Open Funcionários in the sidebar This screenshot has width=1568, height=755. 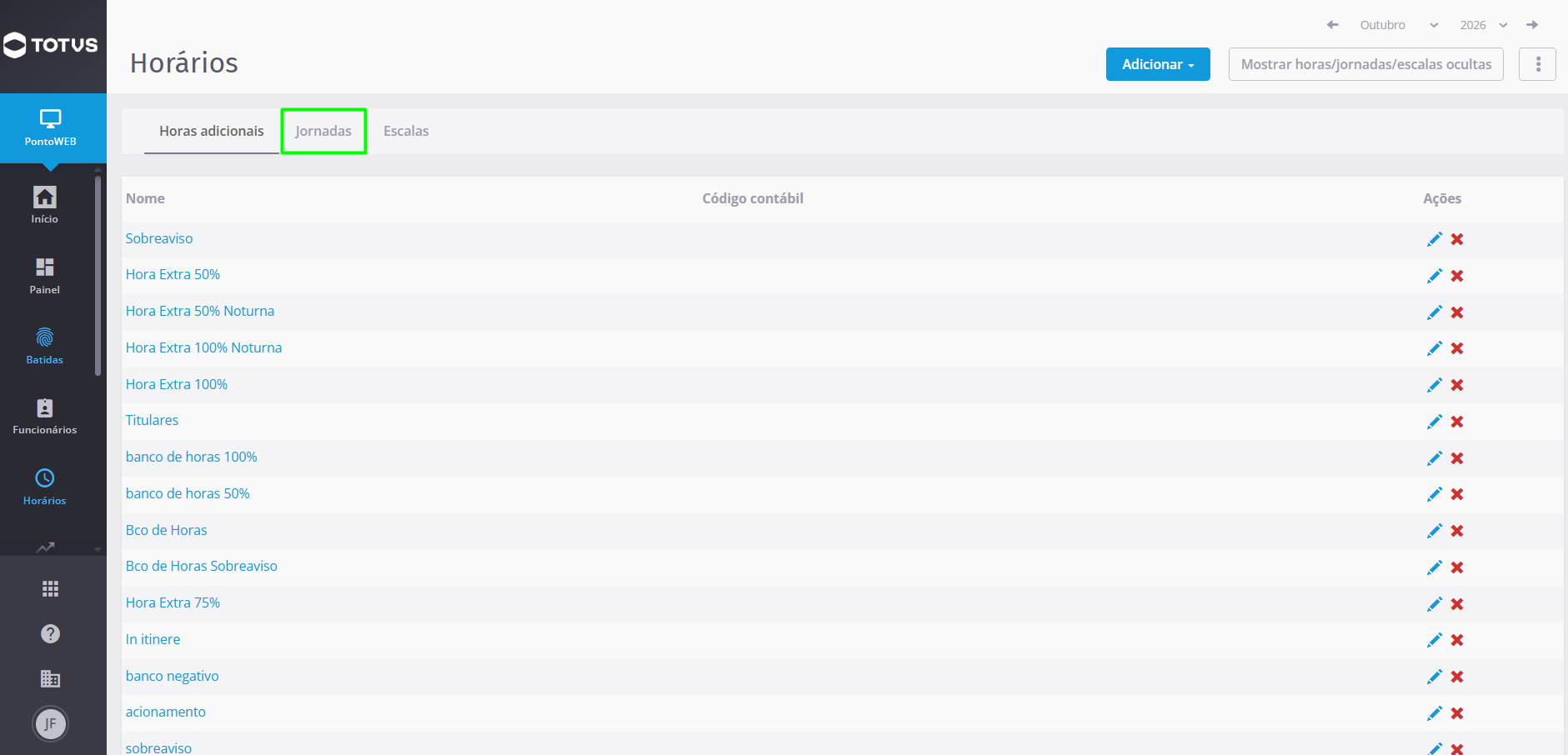coord(45,416)
